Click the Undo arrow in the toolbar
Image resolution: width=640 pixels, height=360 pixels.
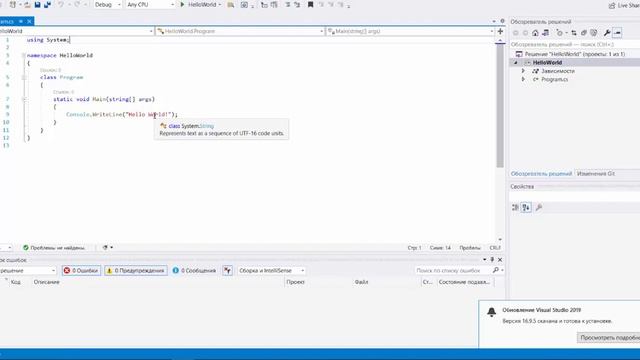pos(61,5)
